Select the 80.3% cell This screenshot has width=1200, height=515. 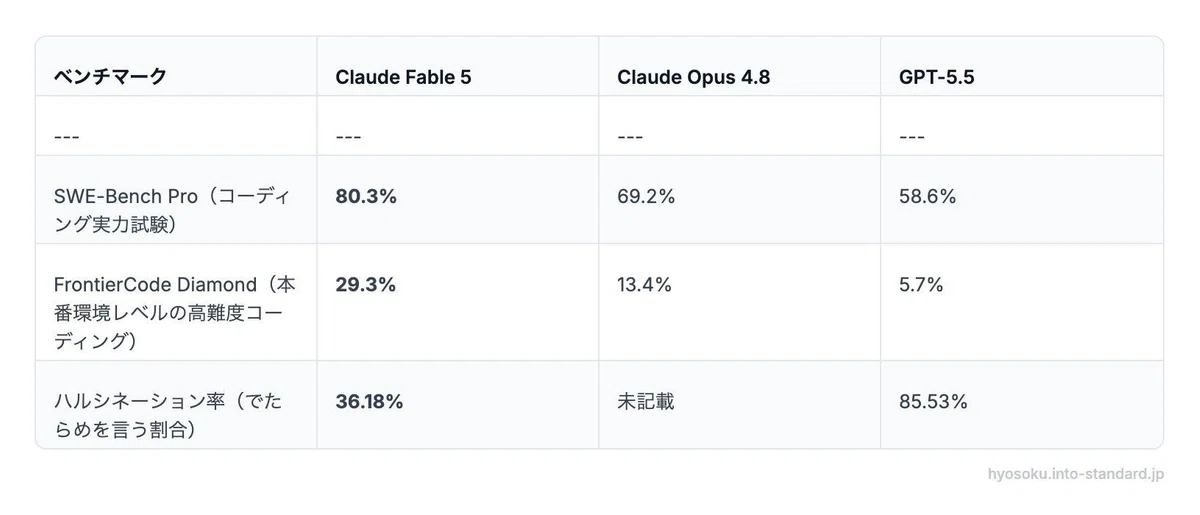(366, 197)
